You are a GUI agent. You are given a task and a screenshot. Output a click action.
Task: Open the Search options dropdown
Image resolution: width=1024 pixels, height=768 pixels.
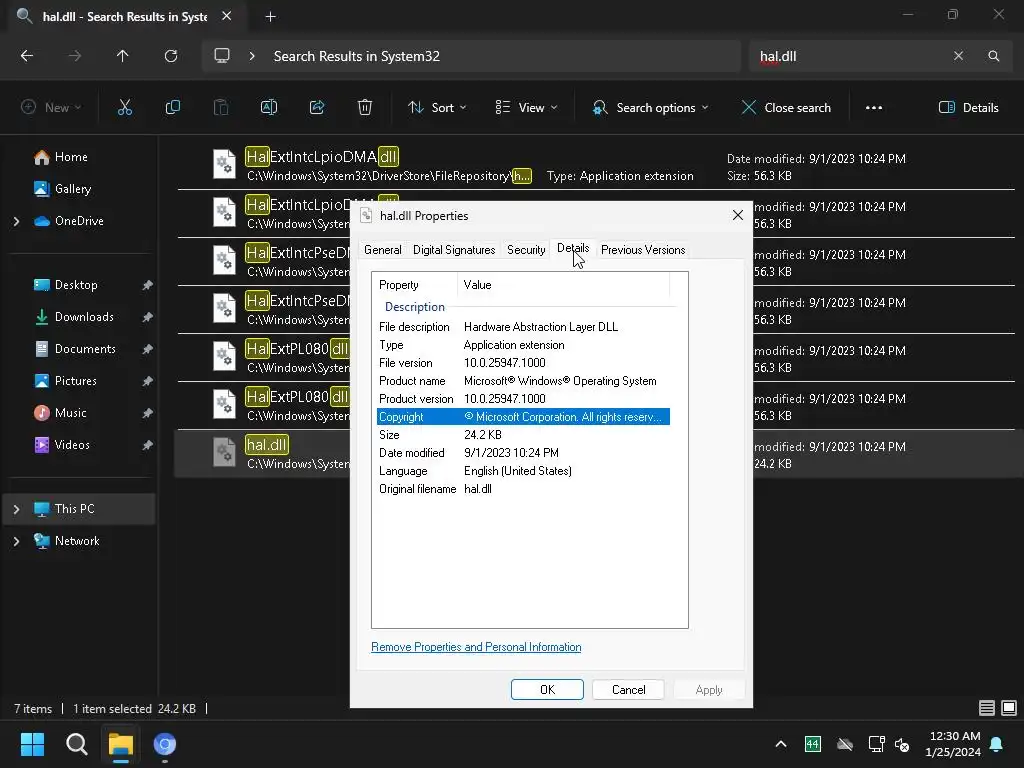coord(650,108)
